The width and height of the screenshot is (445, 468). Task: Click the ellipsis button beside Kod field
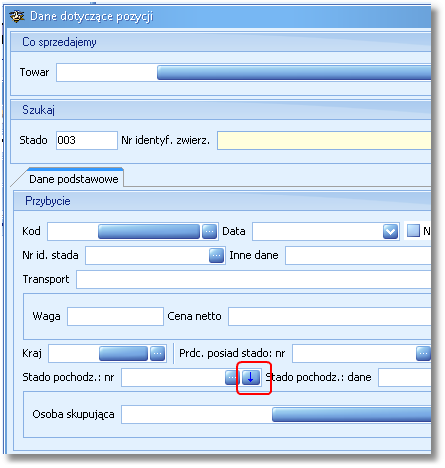coord(209,231)
